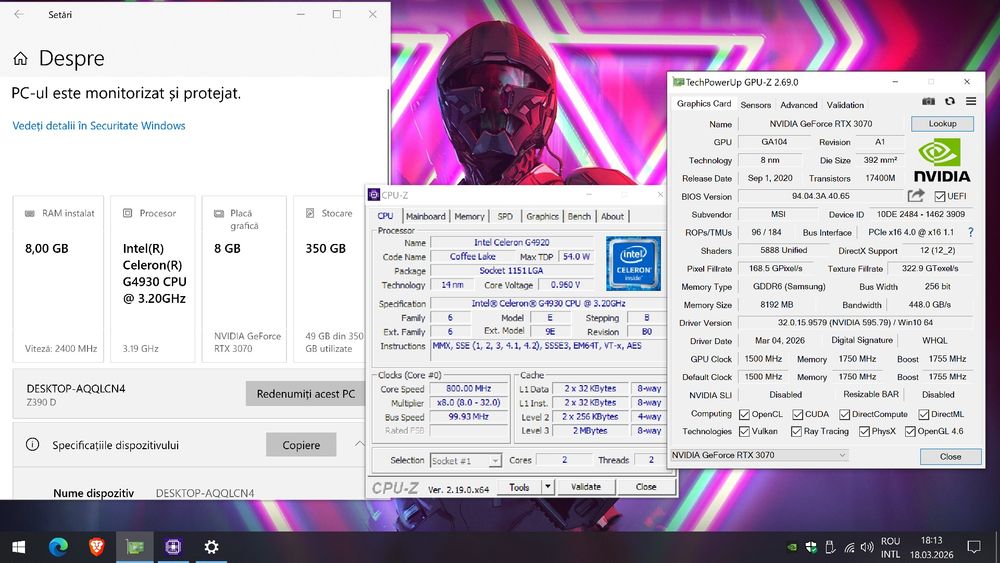Open the notification center icon
Viewport: 1000px width, 563px height.
click(x=974, y=547)
